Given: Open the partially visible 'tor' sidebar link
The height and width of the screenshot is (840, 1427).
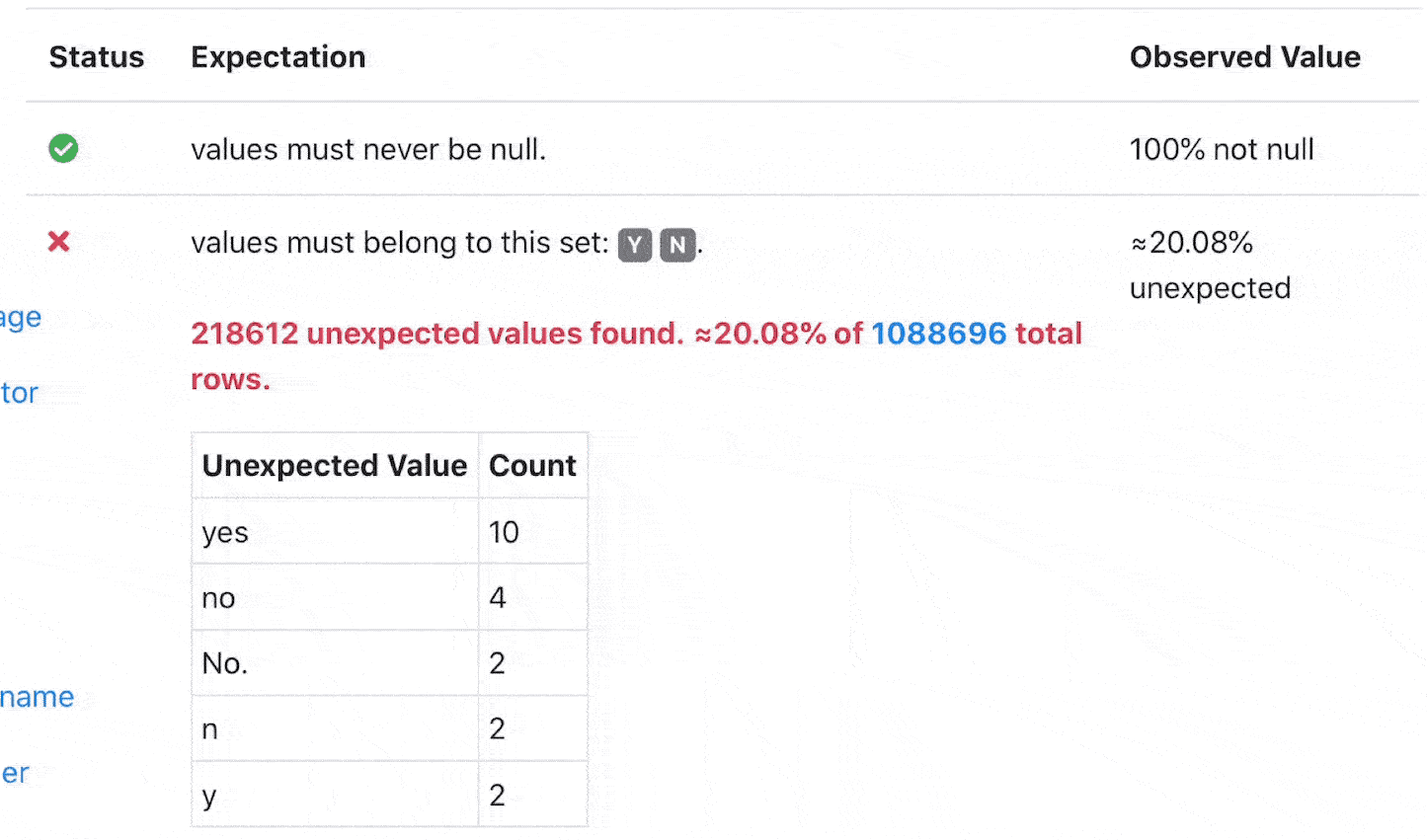Looking at the screenshot, I should click(x=20, y=394).
